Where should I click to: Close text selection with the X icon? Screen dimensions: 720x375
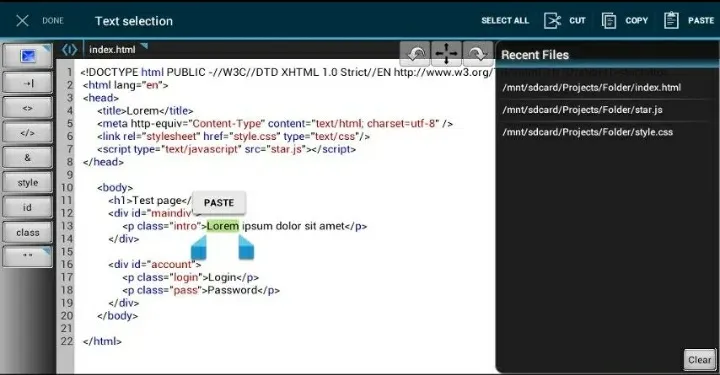click(x=22, y=21)
